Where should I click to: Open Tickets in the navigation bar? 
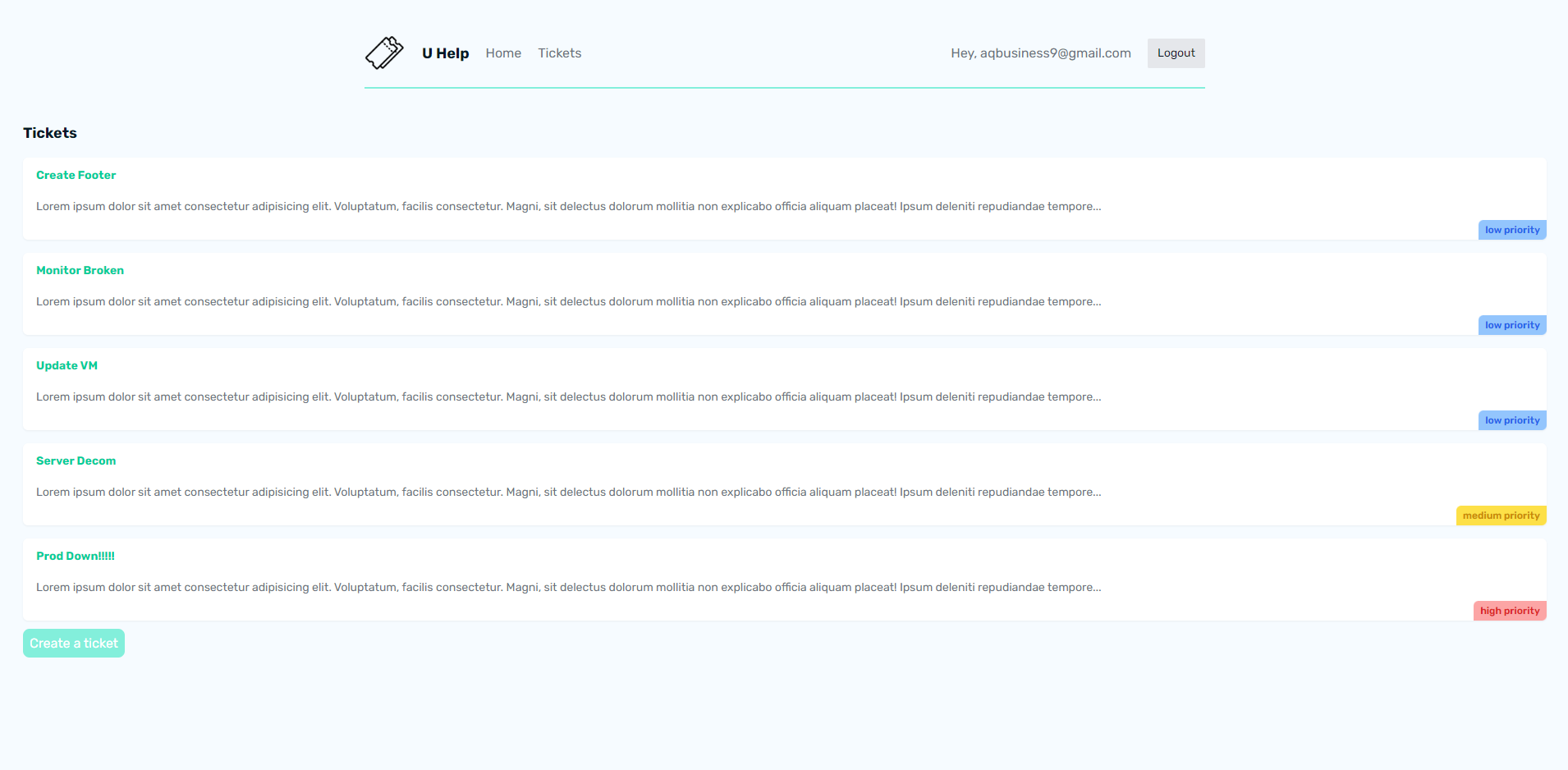(559, 53)
